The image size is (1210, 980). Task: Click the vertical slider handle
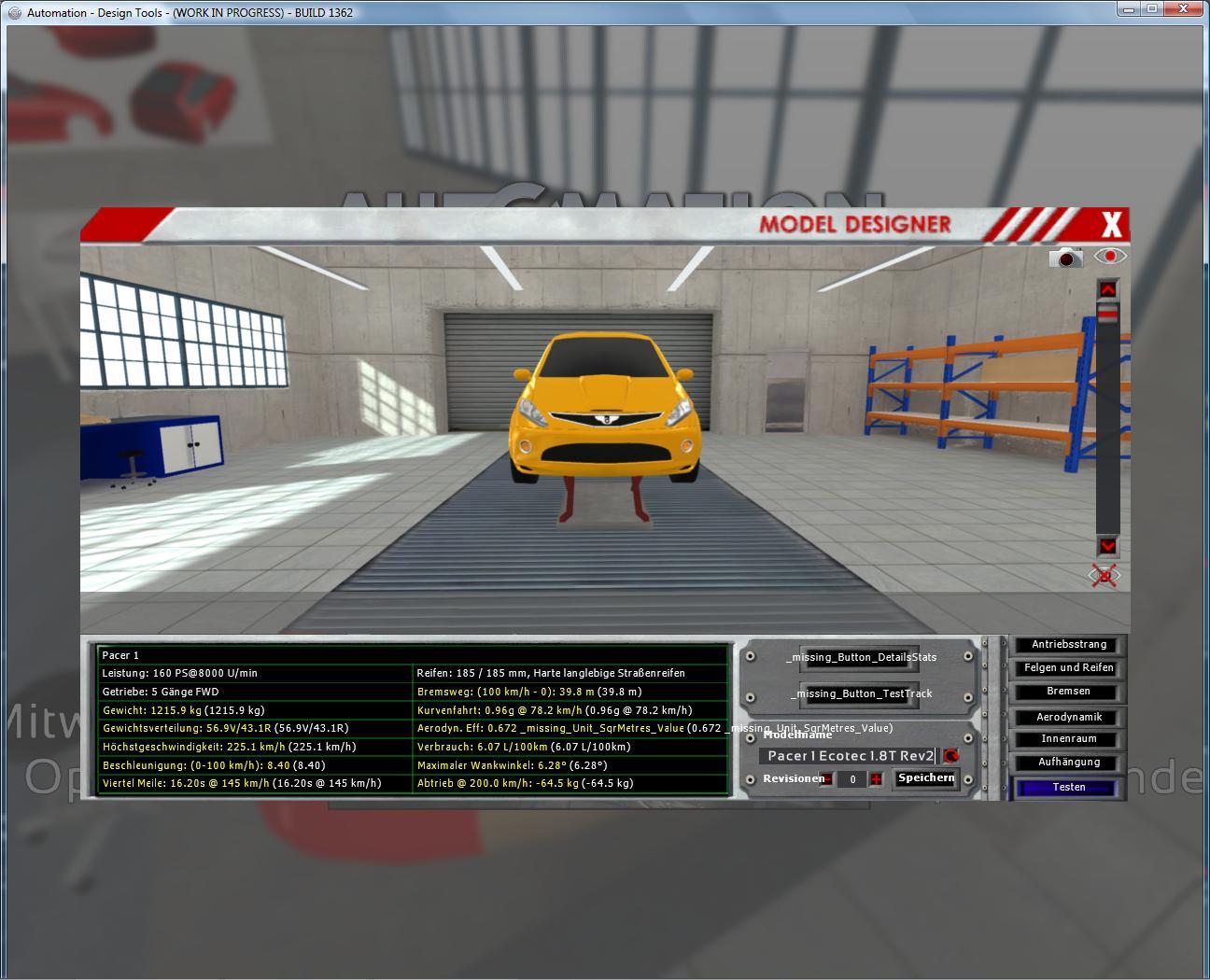pos(1107,316)
